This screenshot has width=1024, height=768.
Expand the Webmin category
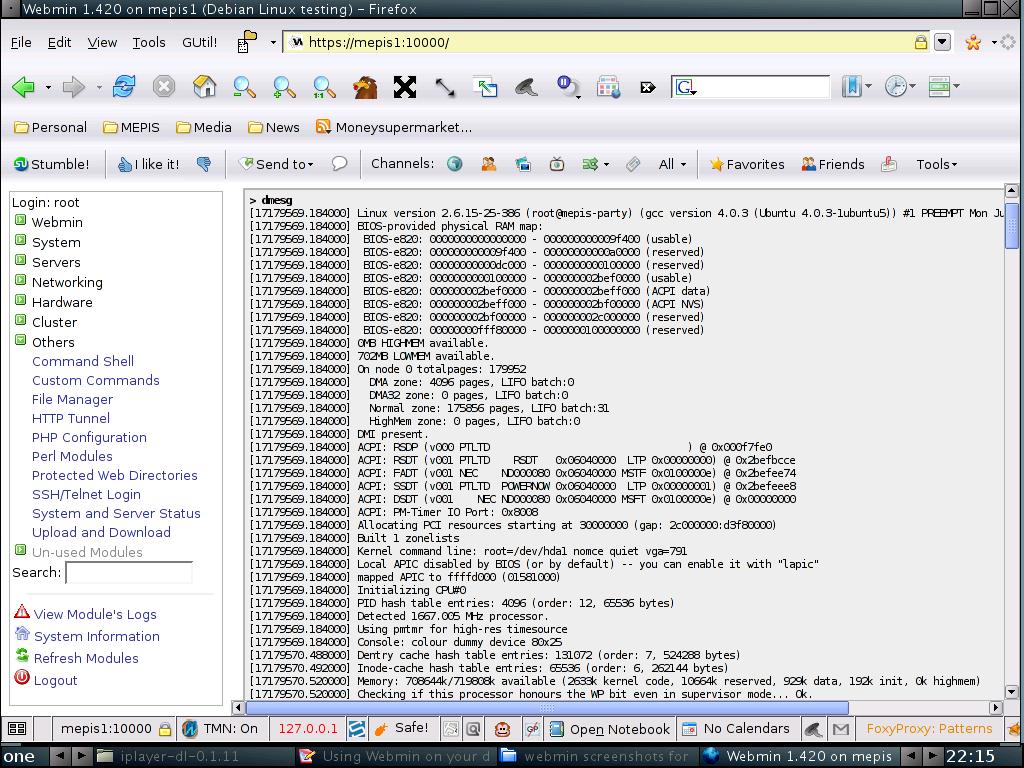coord(21,220)
